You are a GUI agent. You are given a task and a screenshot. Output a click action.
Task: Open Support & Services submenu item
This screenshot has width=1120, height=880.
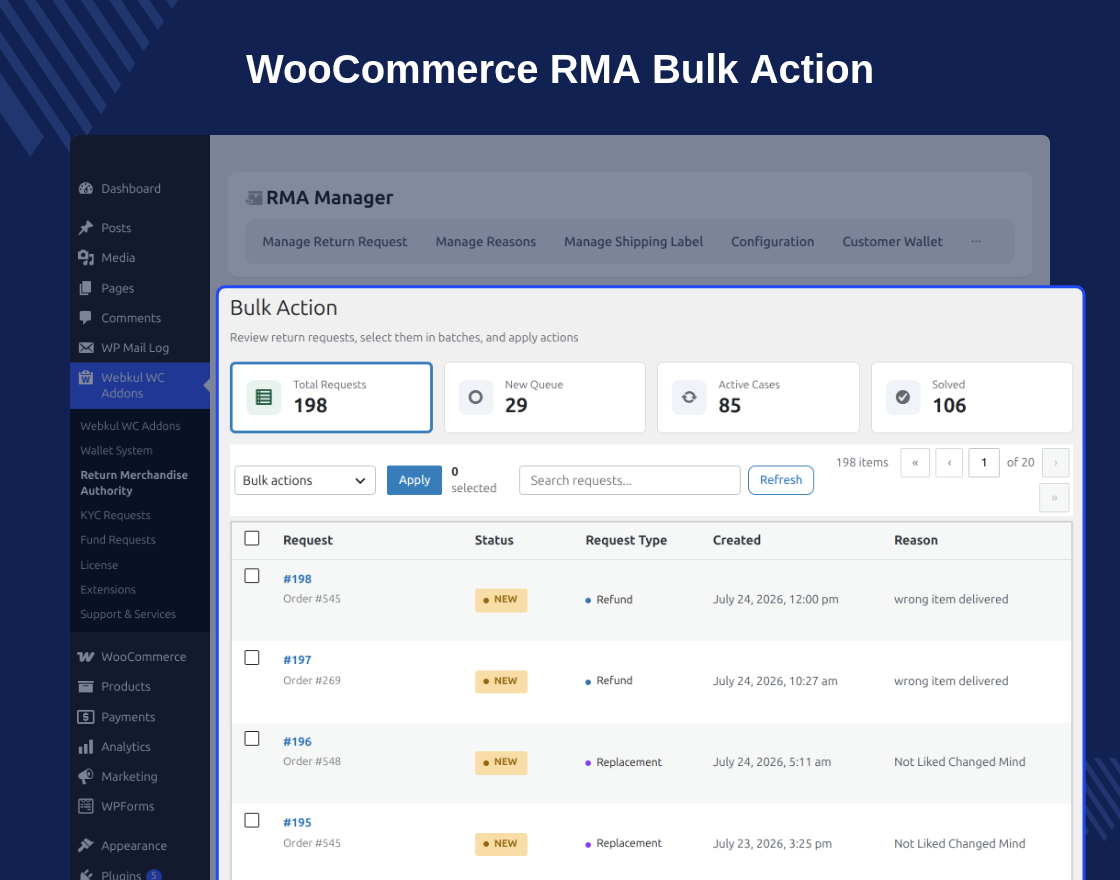tap(128, 614)
